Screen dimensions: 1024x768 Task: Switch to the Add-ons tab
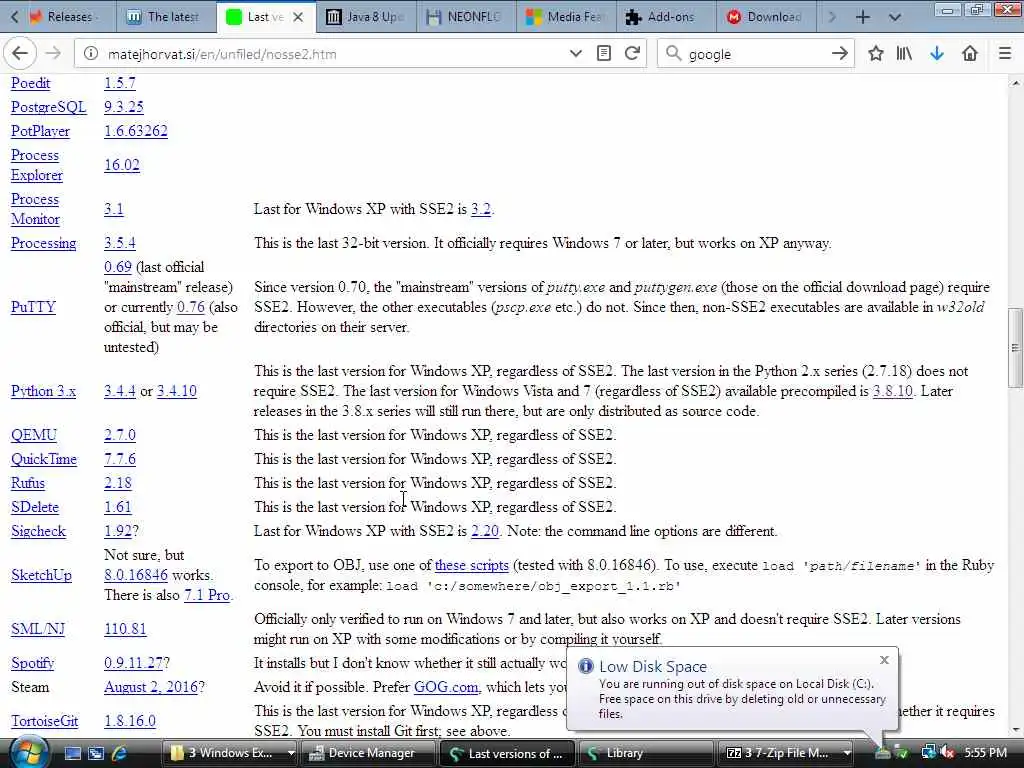coord(665,17)
